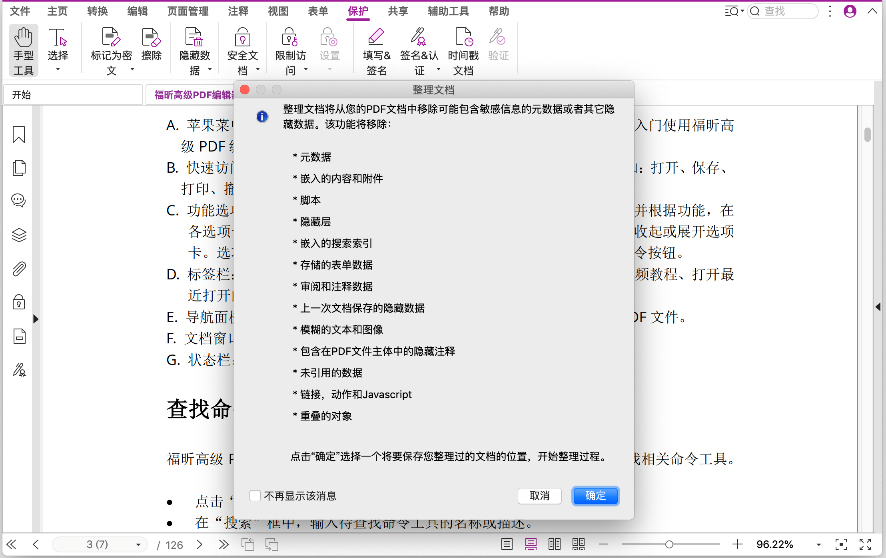The width and height of the screenshot is (886, 558).
Task: Expand 隐藏数据 dropdown arrow
Action: (x=210, y=69)
